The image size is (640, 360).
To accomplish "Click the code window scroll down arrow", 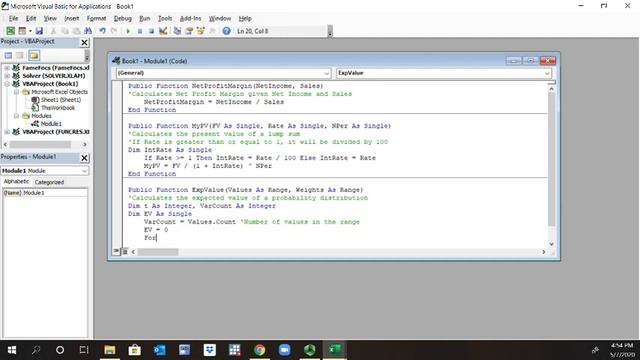I will [x=551, y=244].
